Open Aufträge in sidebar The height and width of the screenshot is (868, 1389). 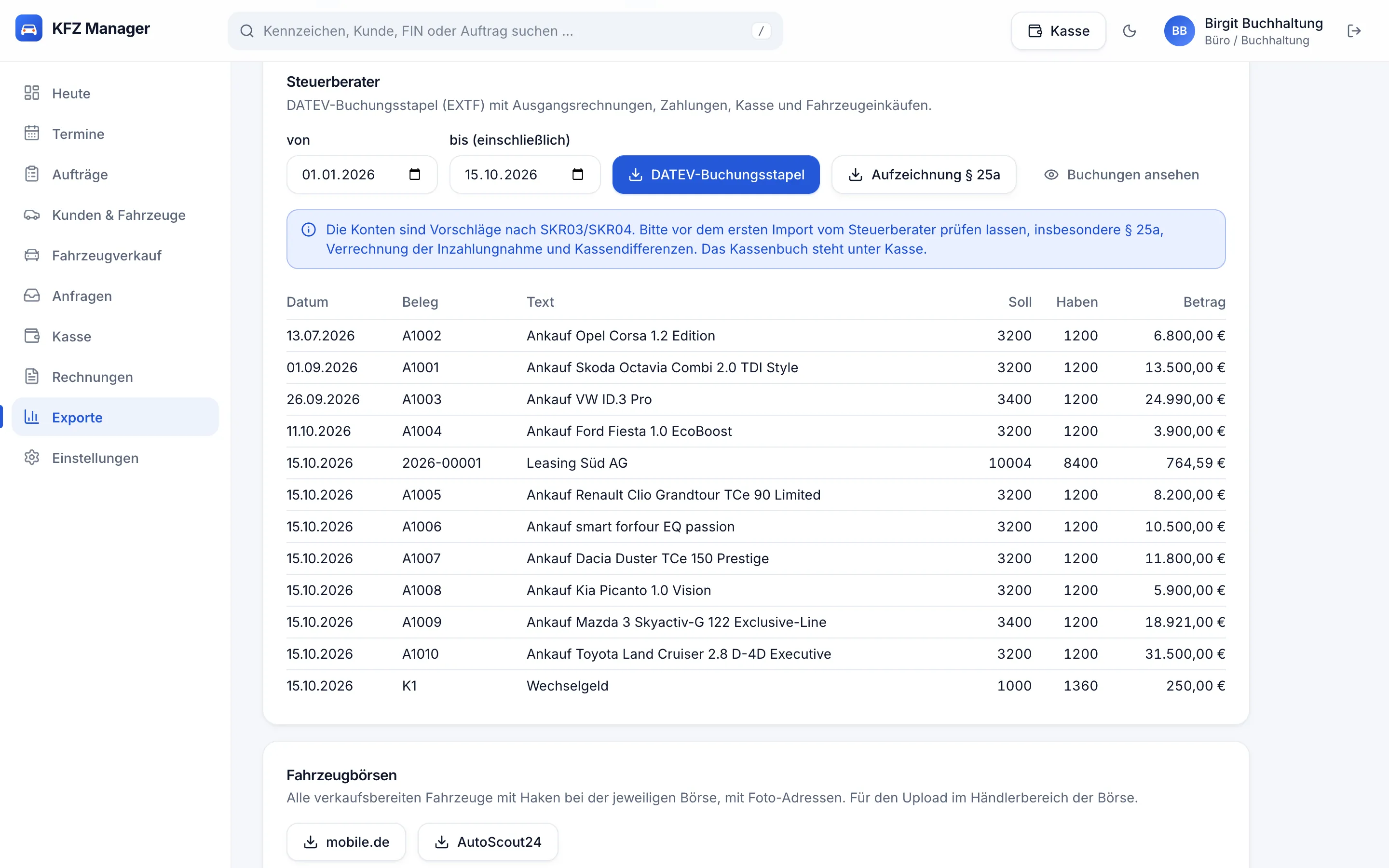tap(115, 174)
